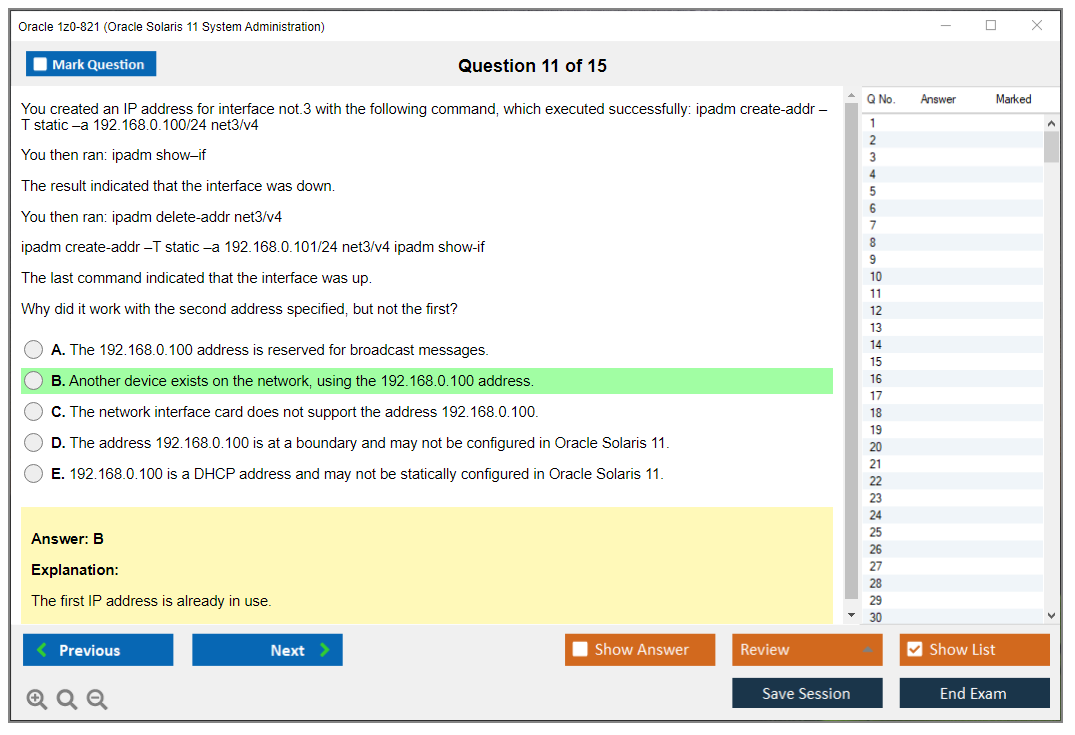The height and width of the screenshot is (735, 1075).
Task: Click the green right arrow on Next
Action: [x=325, y=650]
